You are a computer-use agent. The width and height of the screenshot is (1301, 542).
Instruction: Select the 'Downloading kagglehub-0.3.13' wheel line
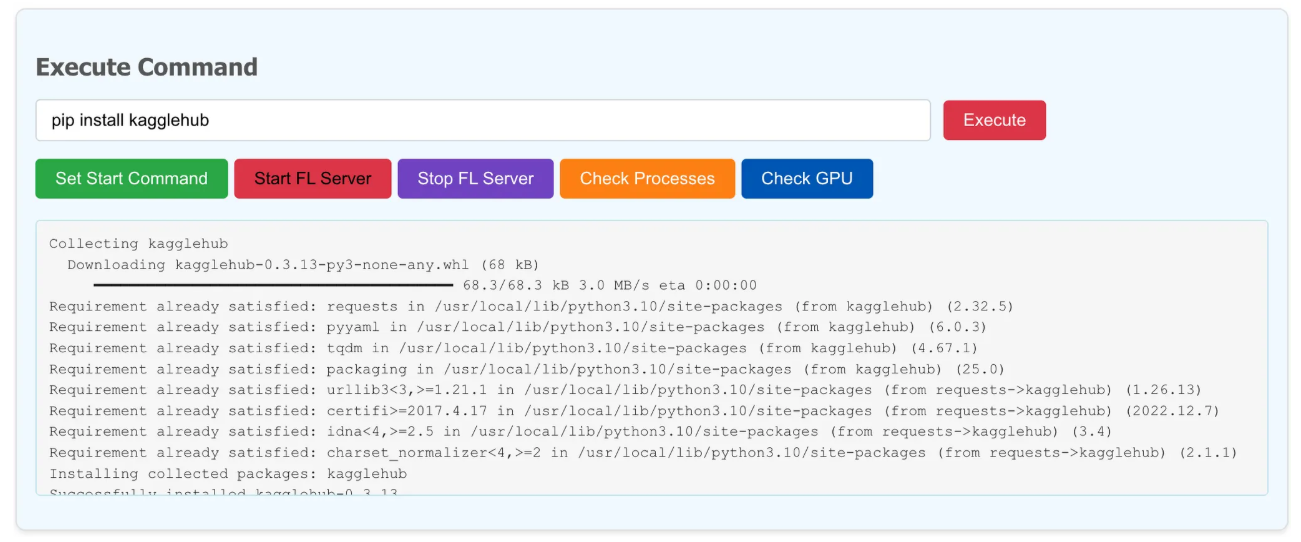pyautogui.click(x=302, y=264)
